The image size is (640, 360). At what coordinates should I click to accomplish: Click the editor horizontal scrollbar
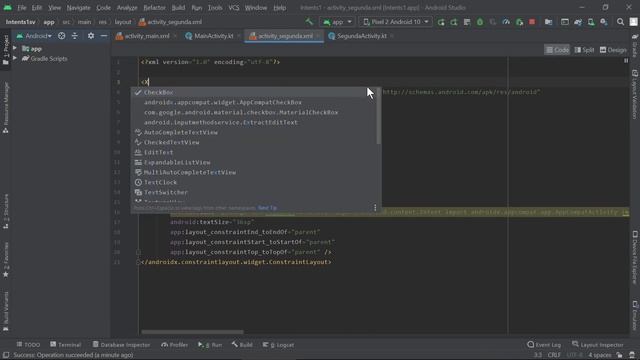[x=192, y=332]
